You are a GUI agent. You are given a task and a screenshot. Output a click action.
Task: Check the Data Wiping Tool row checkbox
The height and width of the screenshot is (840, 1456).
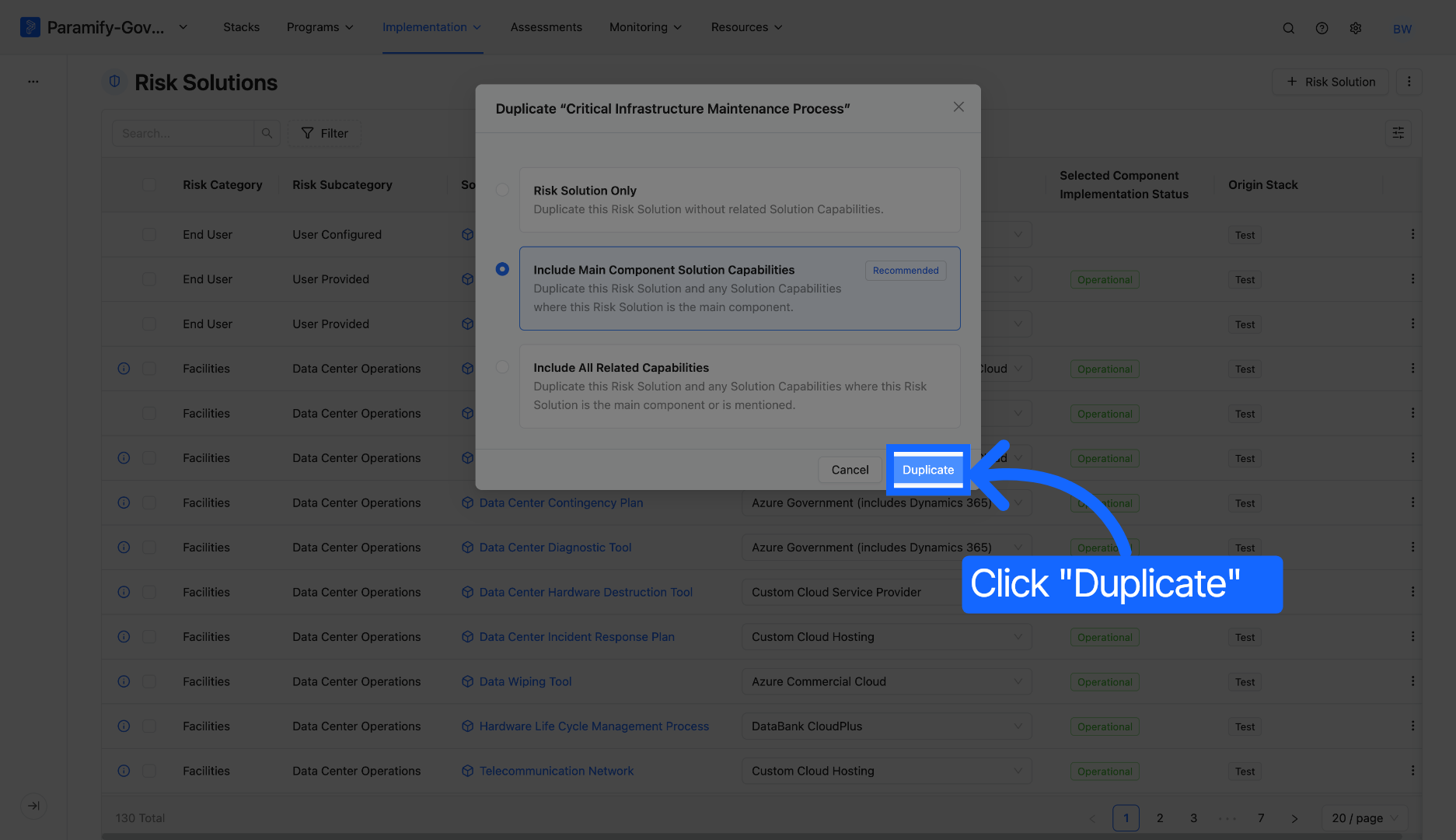coord(148,682)
